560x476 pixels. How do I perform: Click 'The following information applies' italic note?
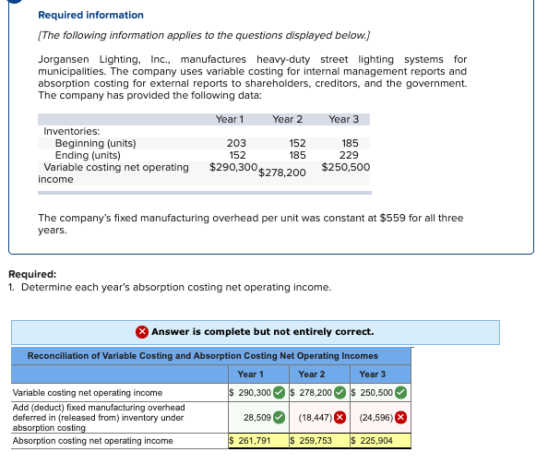(204, 35)
